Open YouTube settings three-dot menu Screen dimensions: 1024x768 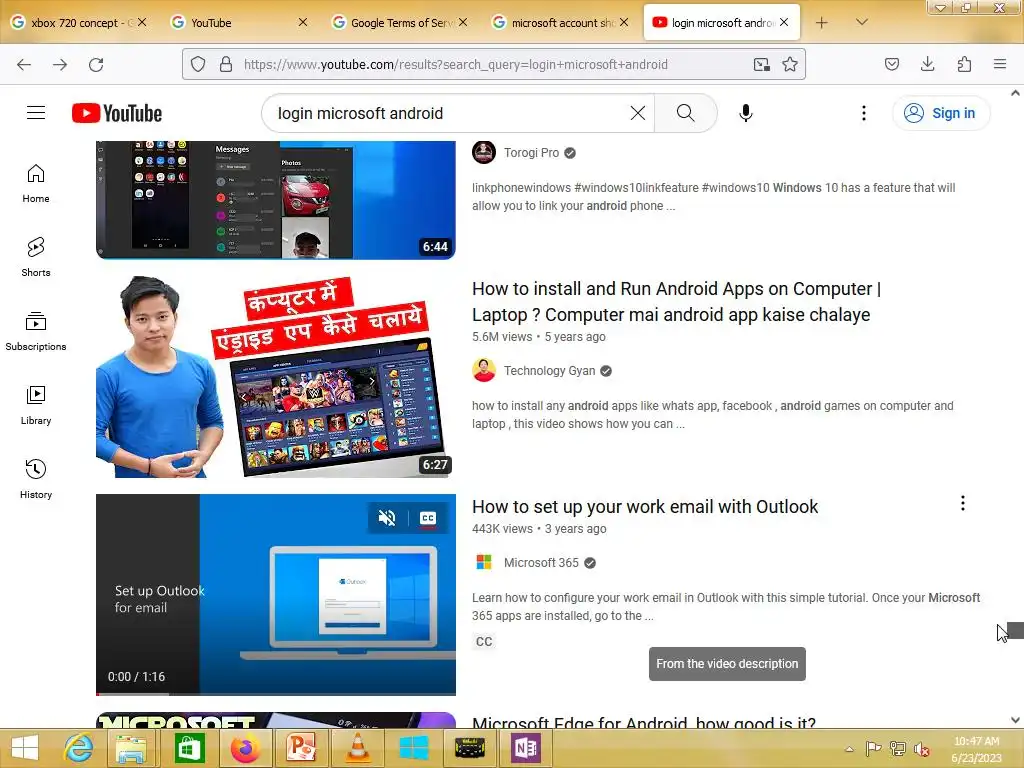point(864,113)
